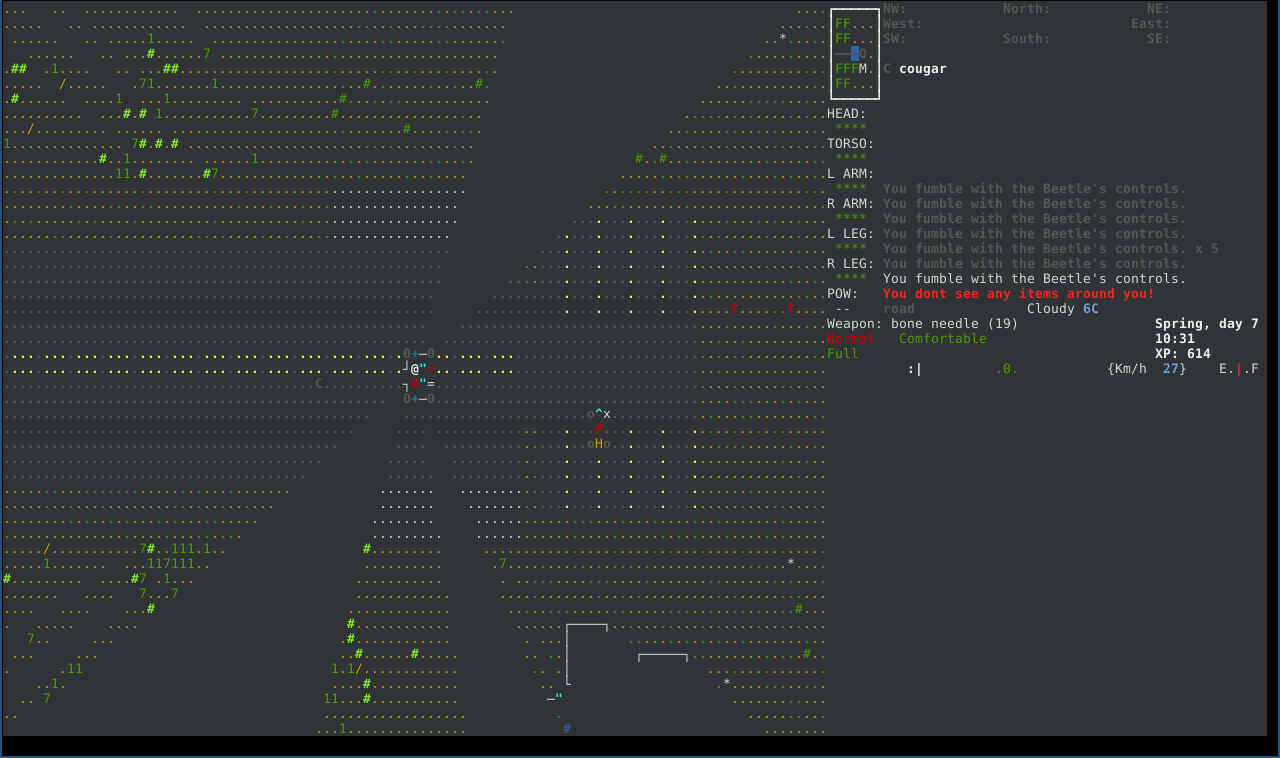Select the red # seat in the Beetle

point(415,384)
